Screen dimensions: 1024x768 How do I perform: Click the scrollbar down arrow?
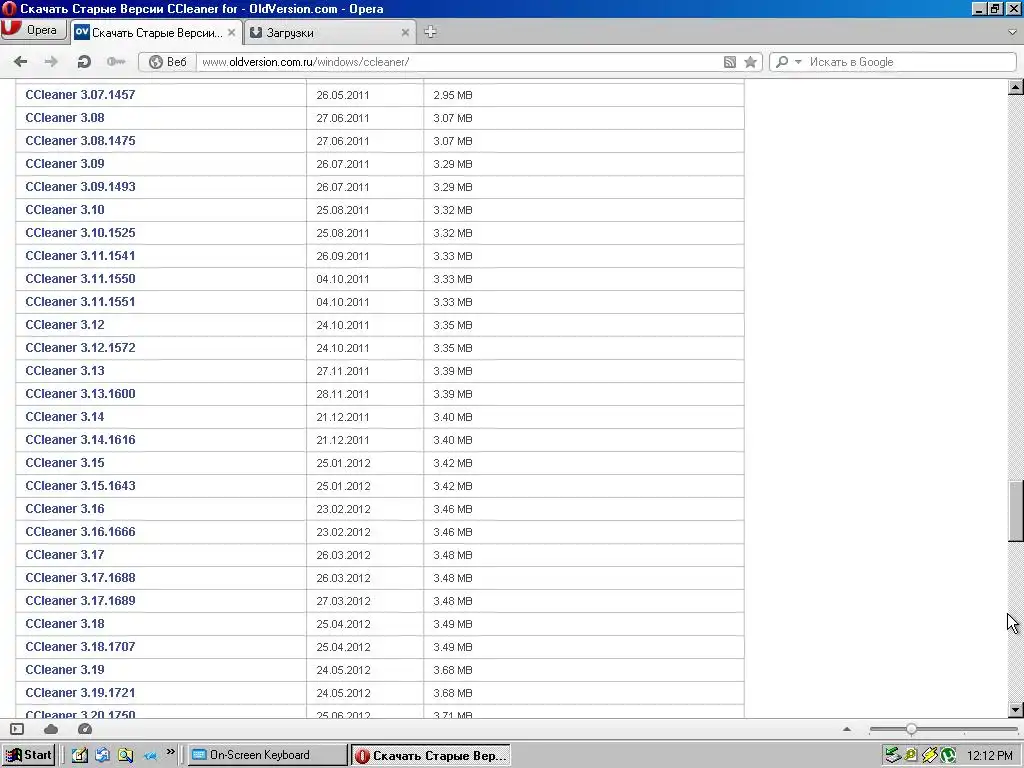pyautogui.click(x=1016, y=710)
